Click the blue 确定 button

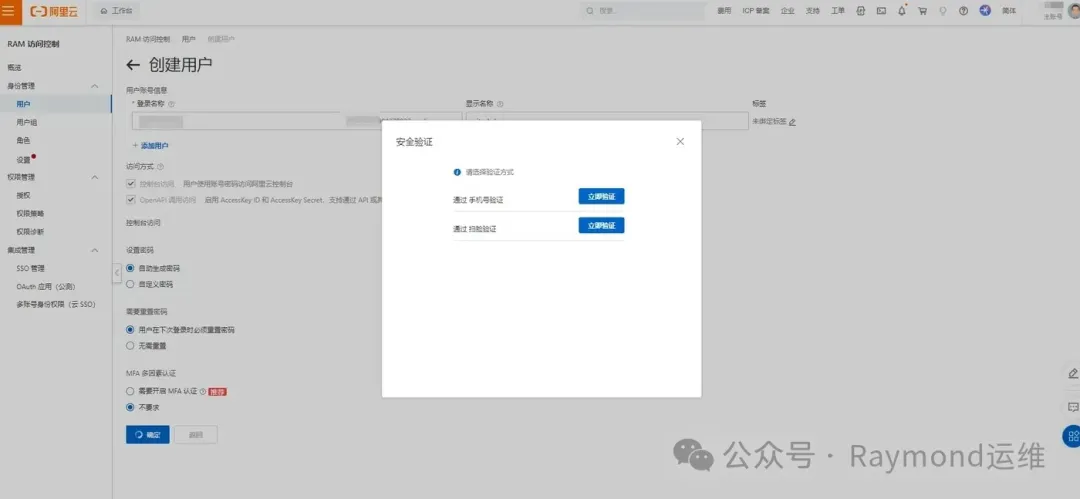coord(147,435)
